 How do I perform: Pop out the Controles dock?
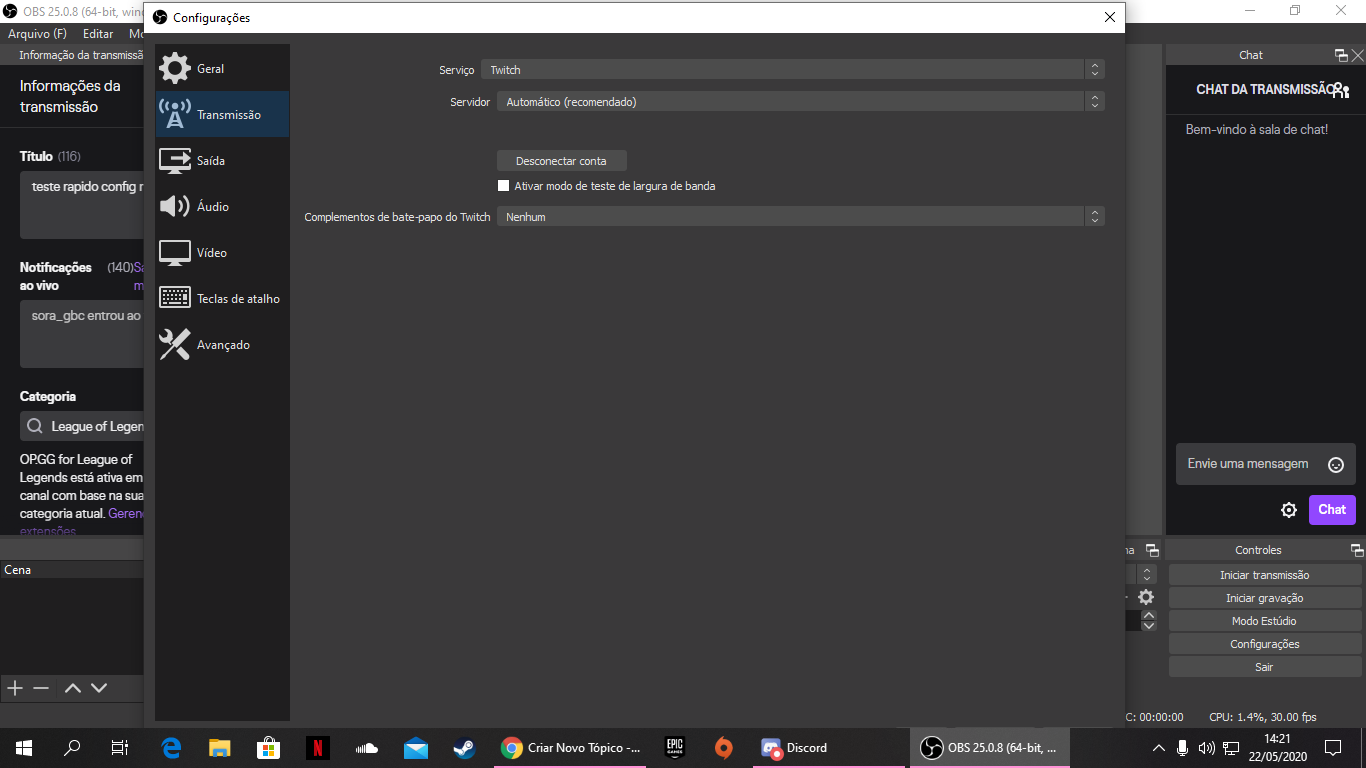tap(1357, 550)
